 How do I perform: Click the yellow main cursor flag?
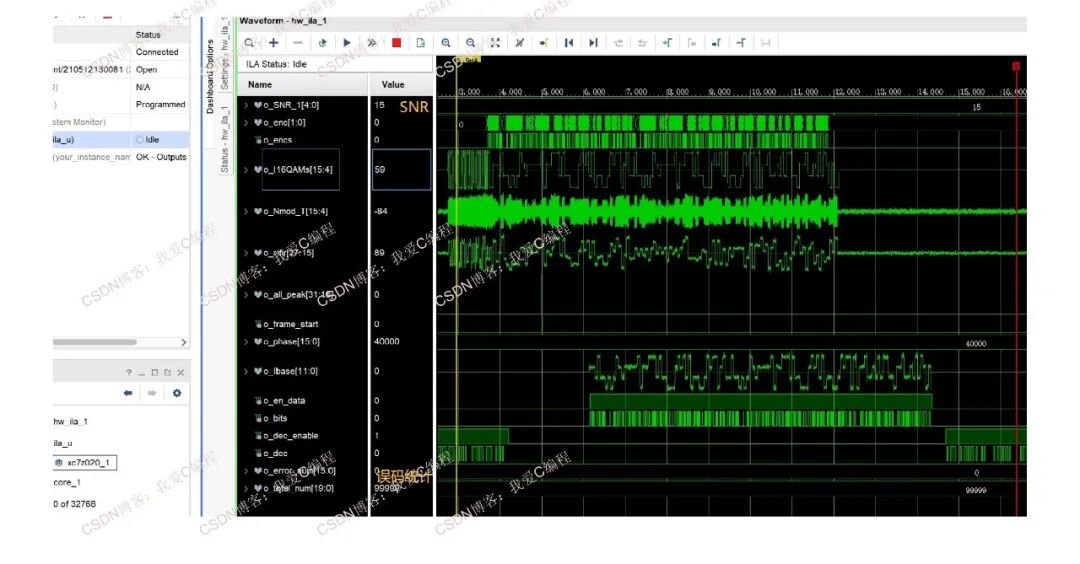pyautogui.click(x=468, y=60)
